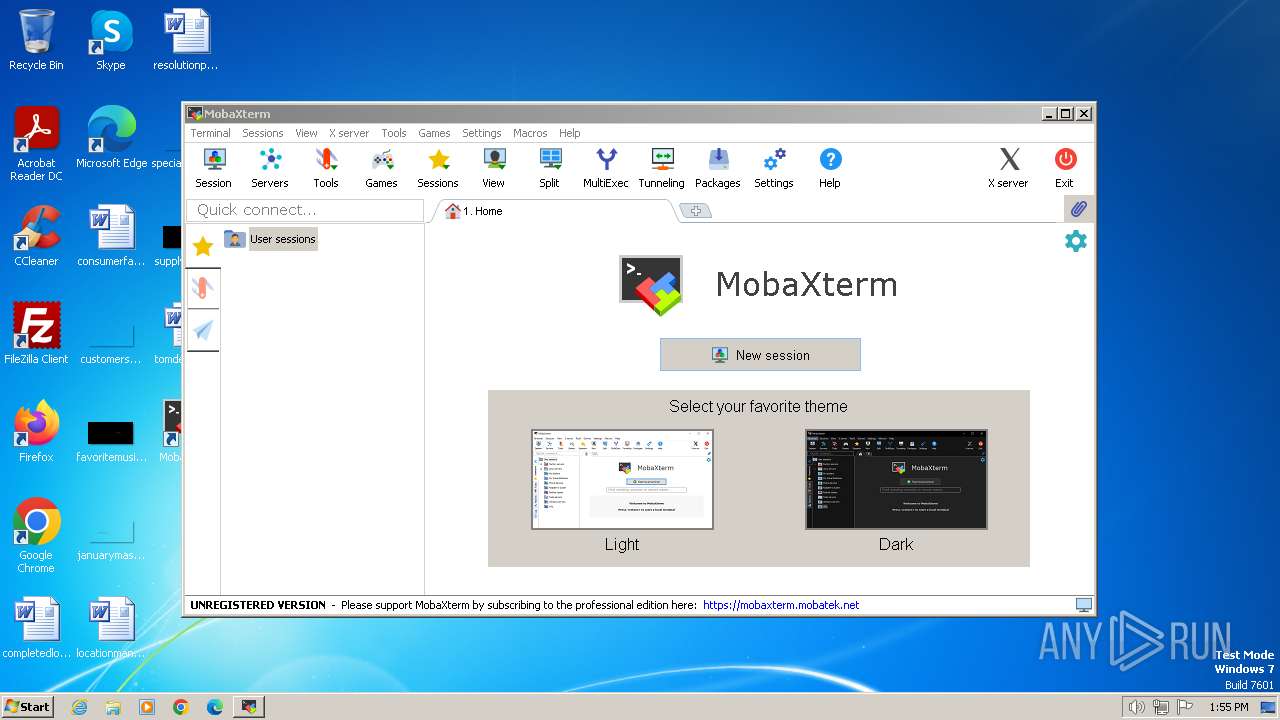Open new tab with plus button

coord(695,211)
